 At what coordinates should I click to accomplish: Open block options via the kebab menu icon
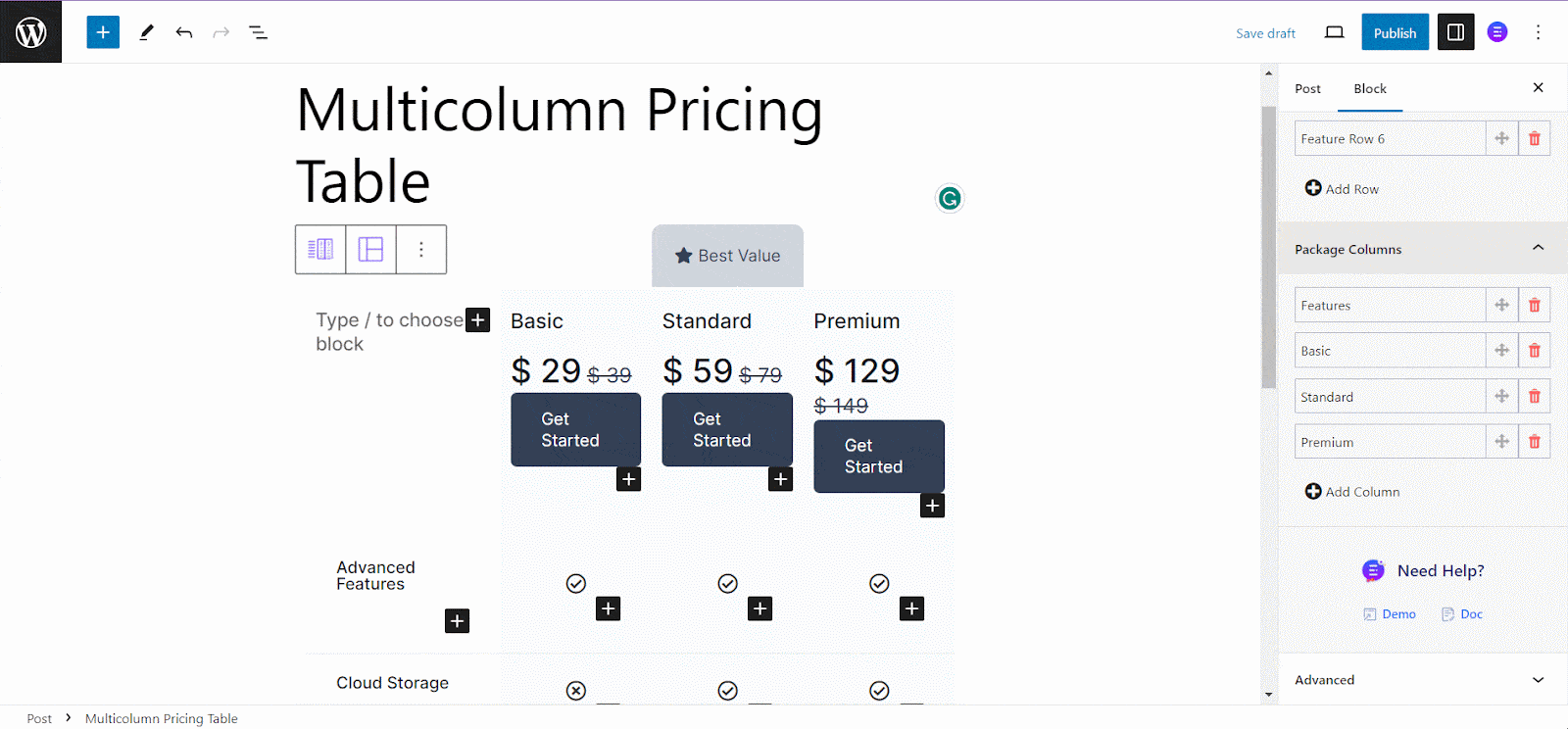420,249
